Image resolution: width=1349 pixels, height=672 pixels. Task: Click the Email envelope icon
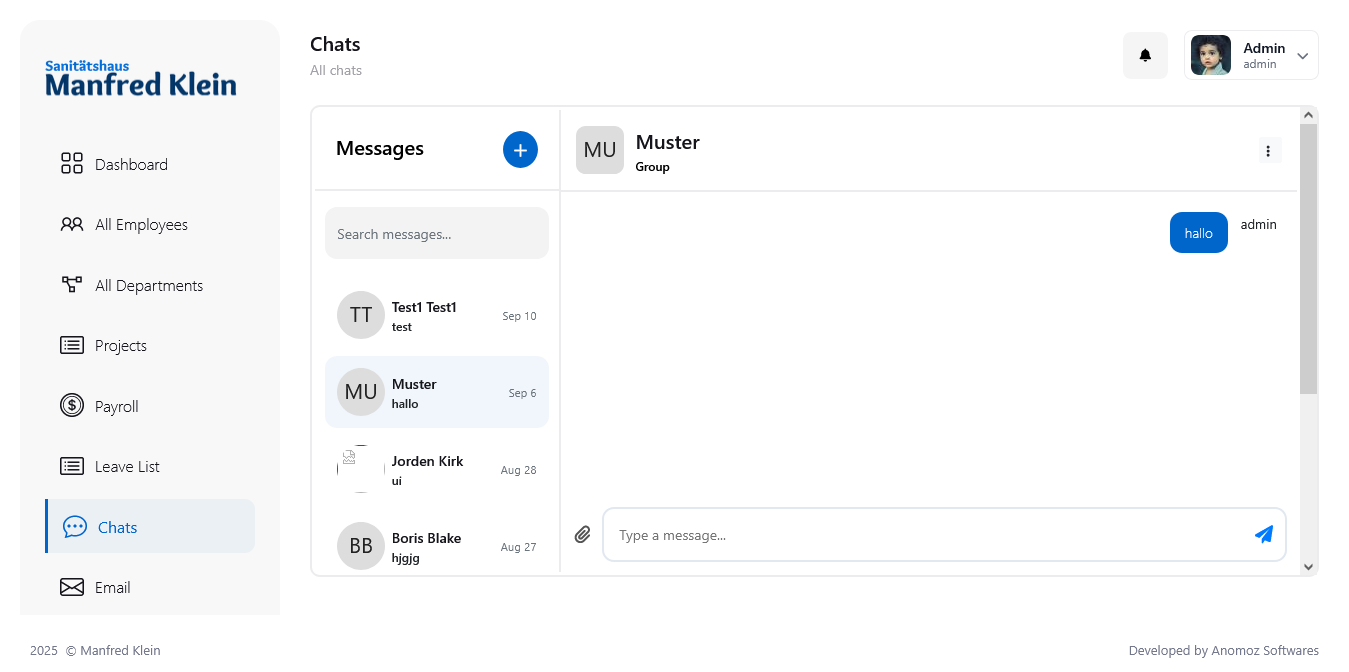point(72,587)
